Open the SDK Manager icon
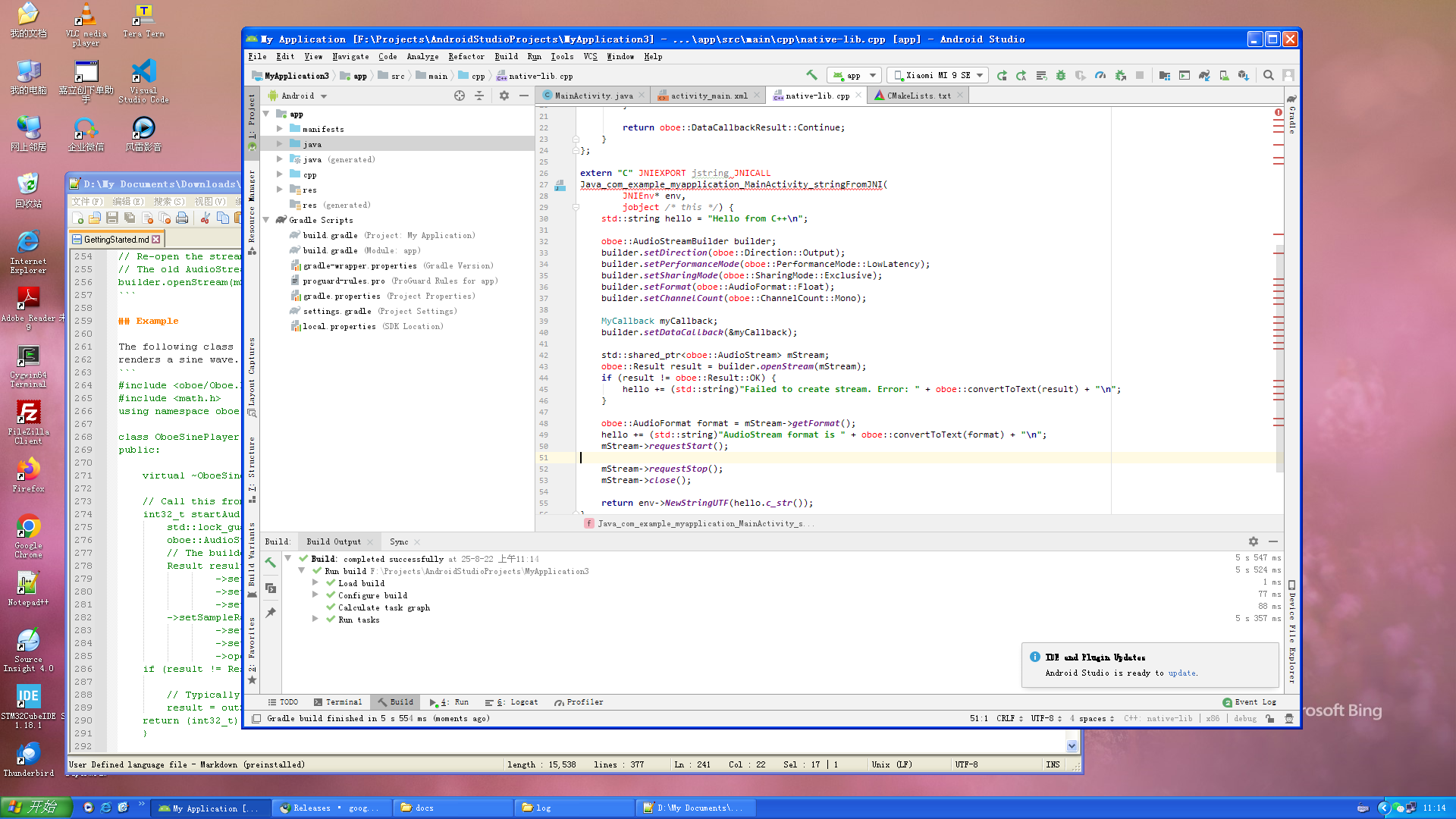 point(1244,75)
